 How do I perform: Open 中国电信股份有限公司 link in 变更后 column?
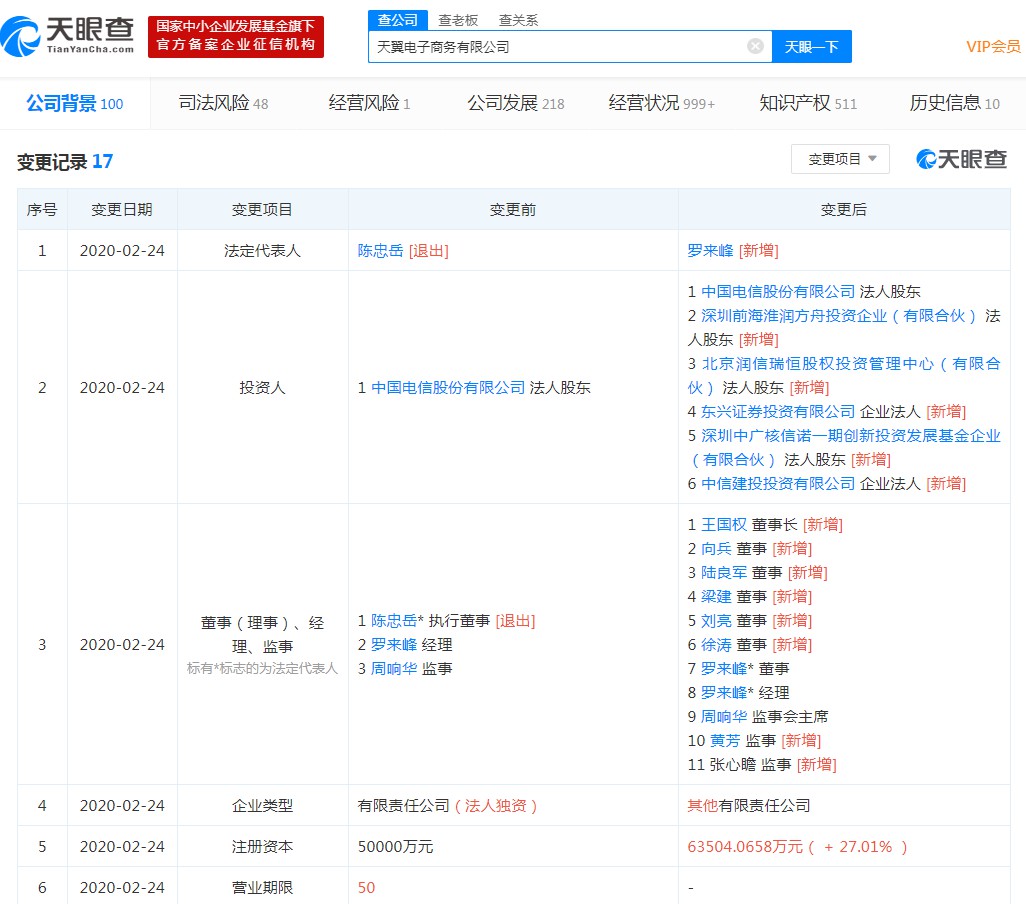pos(778,292)
